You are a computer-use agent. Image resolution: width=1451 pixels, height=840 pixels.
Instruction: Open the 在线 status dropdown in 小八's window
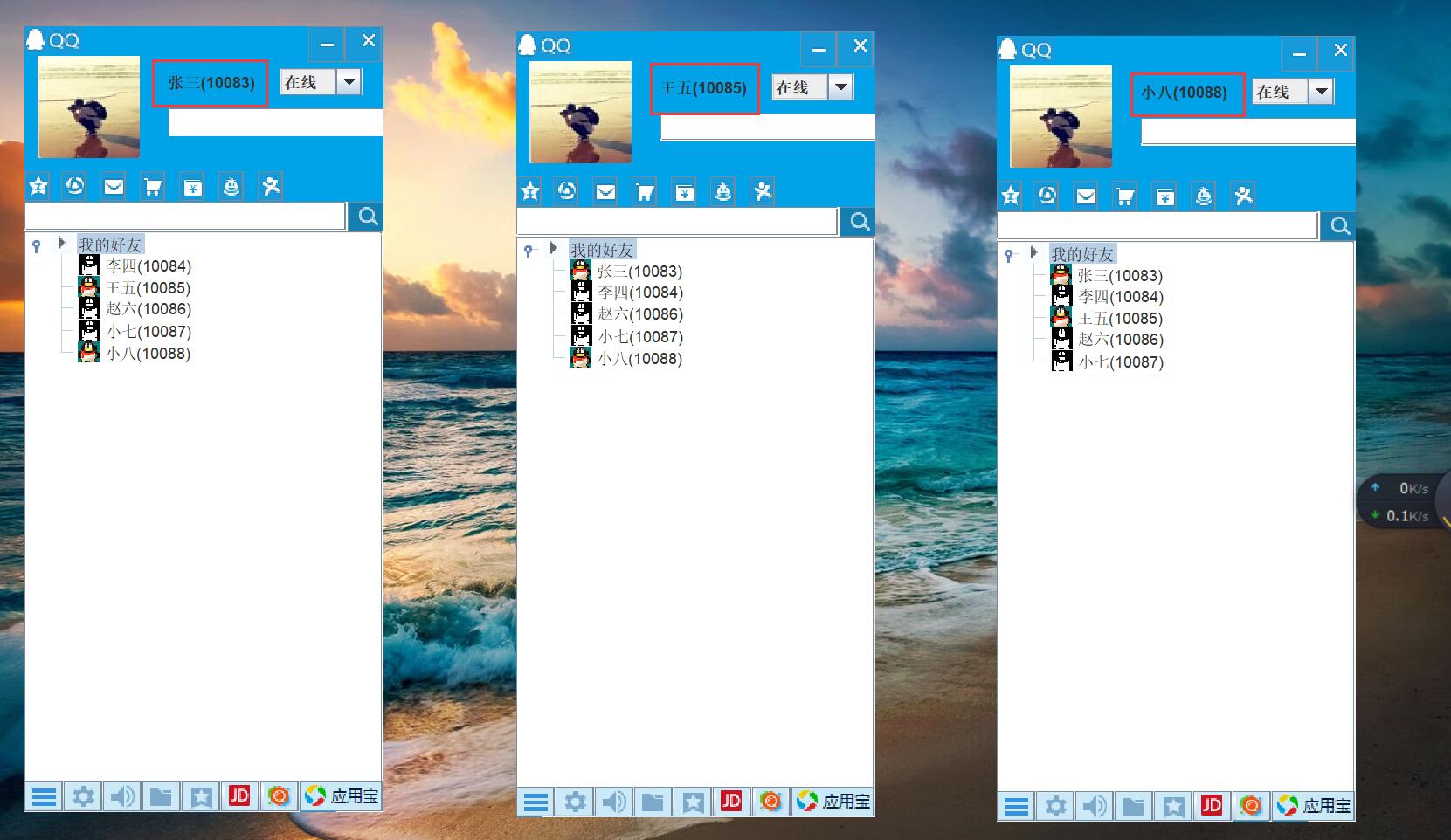tap(1321, 92)
